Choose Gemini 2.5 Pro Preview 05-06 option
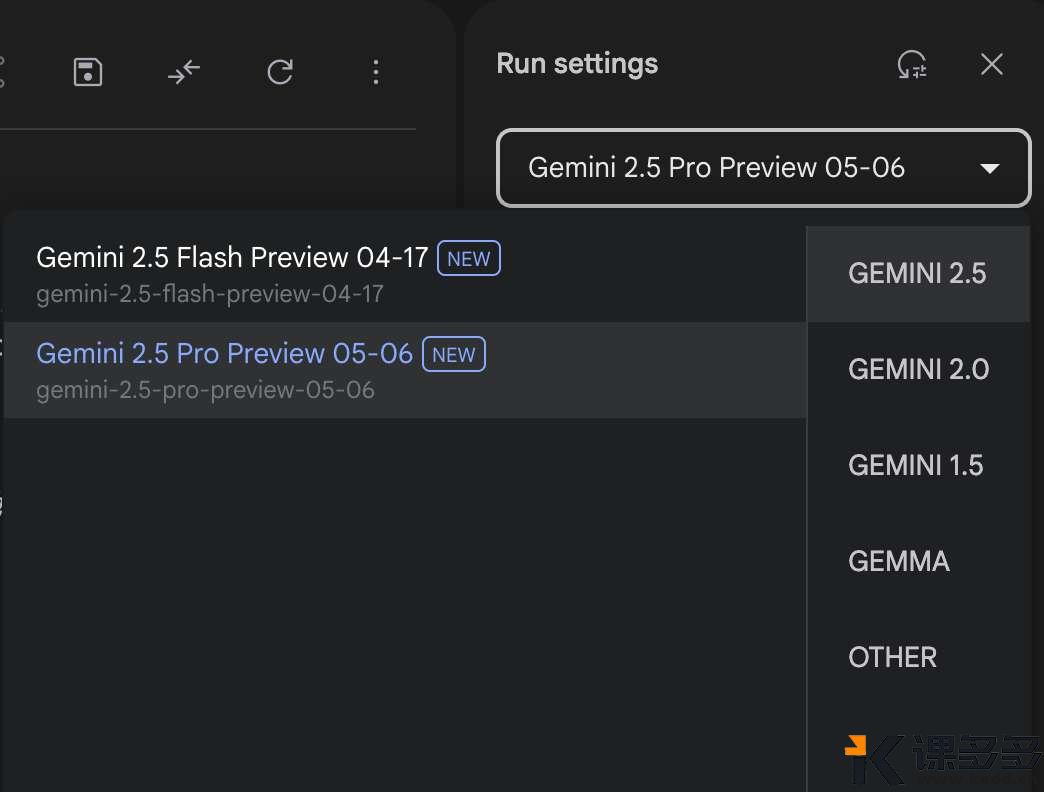1044x792 pixels. [405, 370]
